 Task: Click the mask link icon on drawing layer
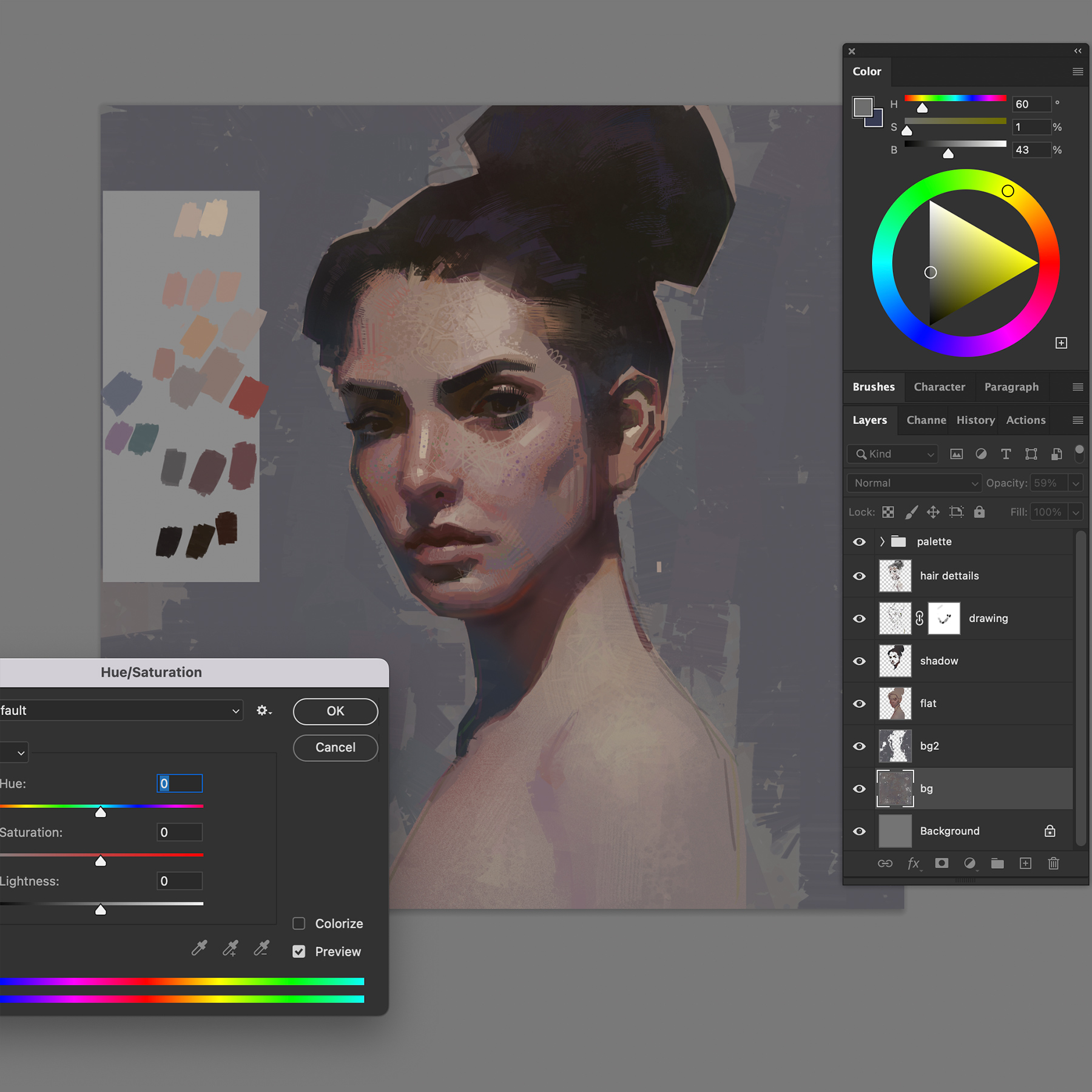[x=920, y=618]
